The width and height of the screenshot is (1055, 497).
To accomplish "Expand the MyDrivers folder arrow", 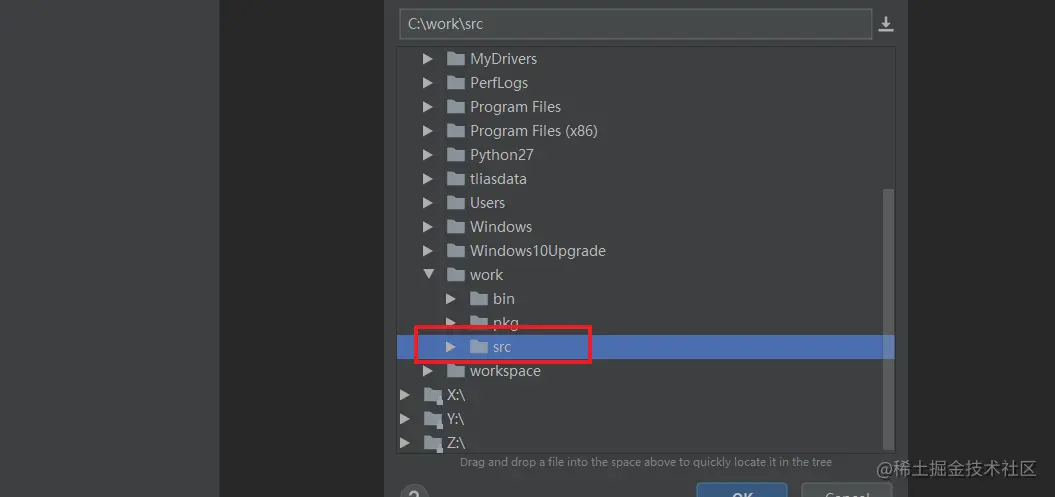I will 427,59.
